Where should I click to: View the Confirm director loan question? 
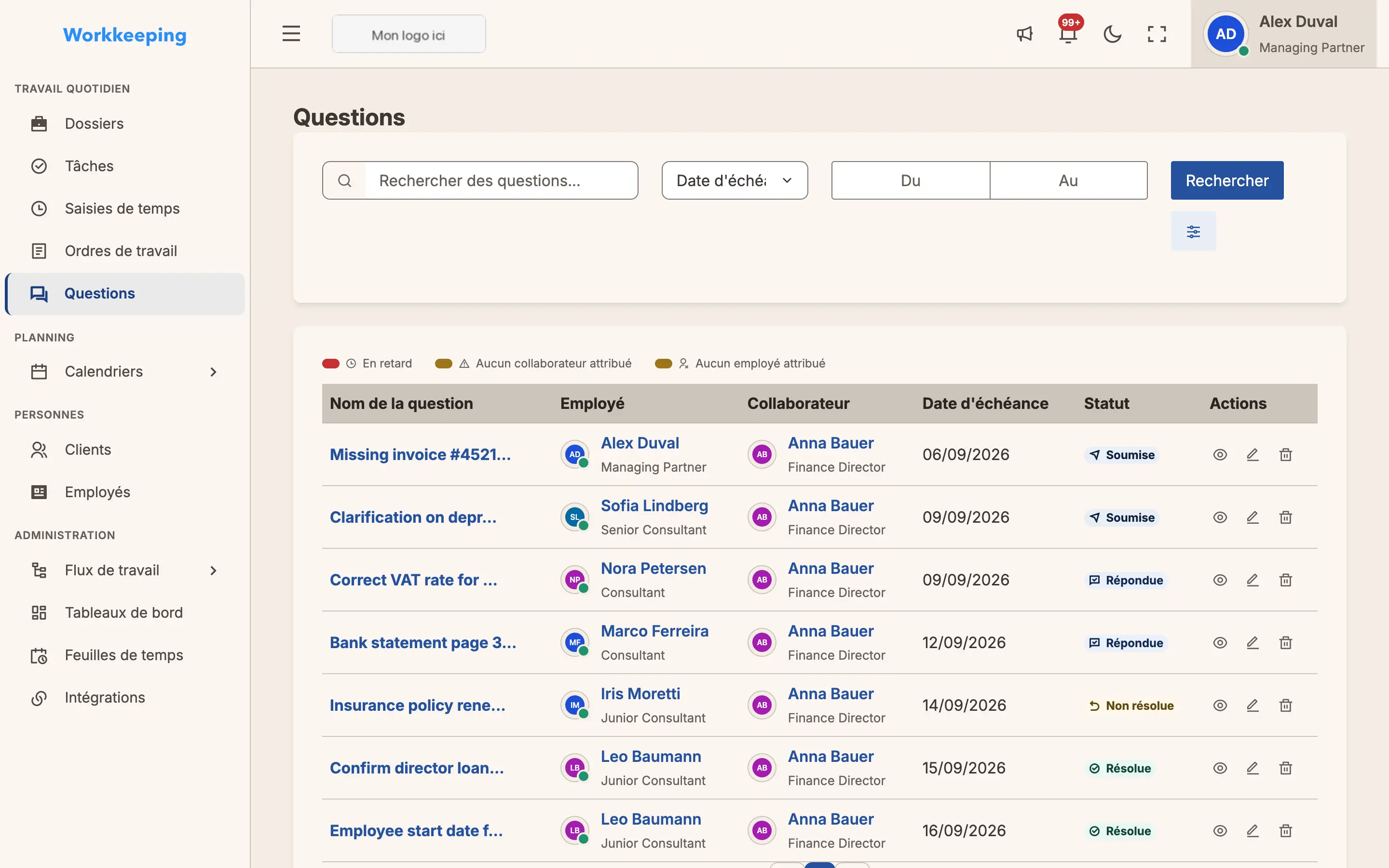[x=1220, y=768]
